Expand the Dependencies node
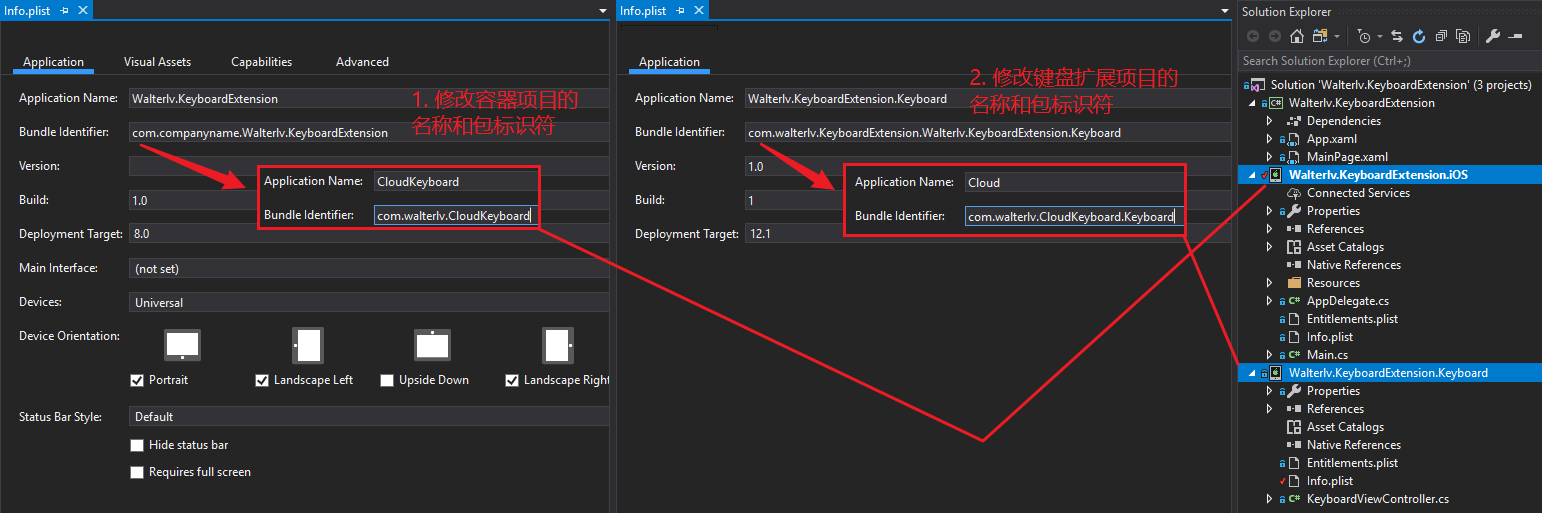Image resolution: width=1542 pixels, height=513 pixels. click(x=1269, y=121)
